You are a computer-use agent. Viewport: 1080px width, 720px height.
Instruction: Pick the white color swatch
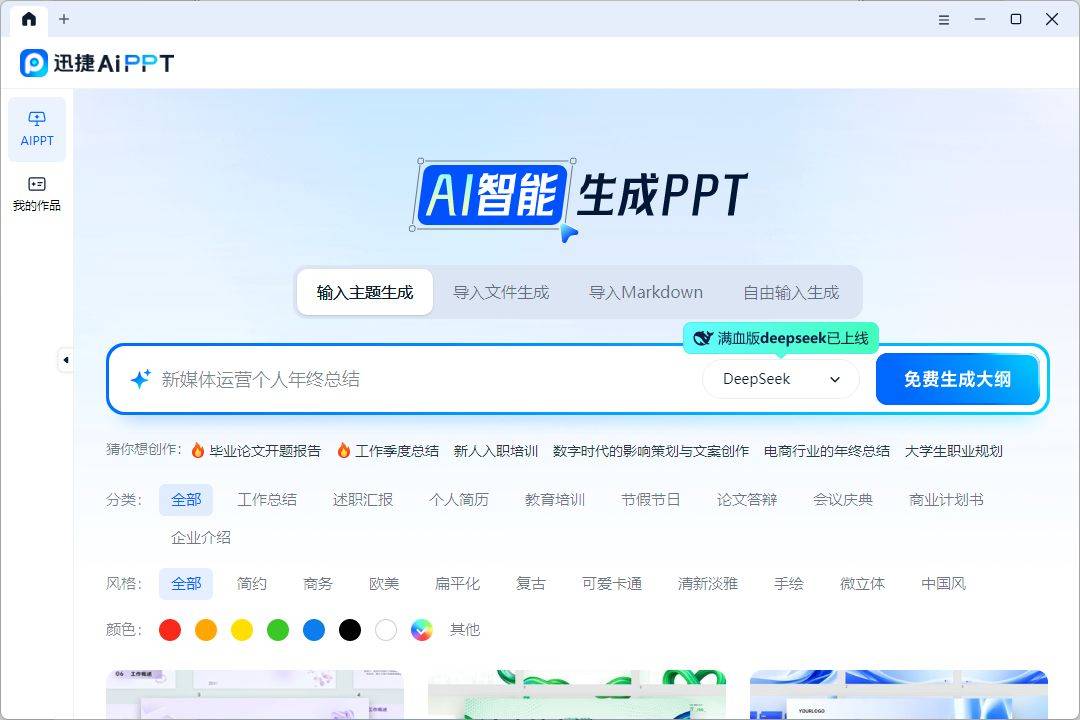[x=386, y=630]
